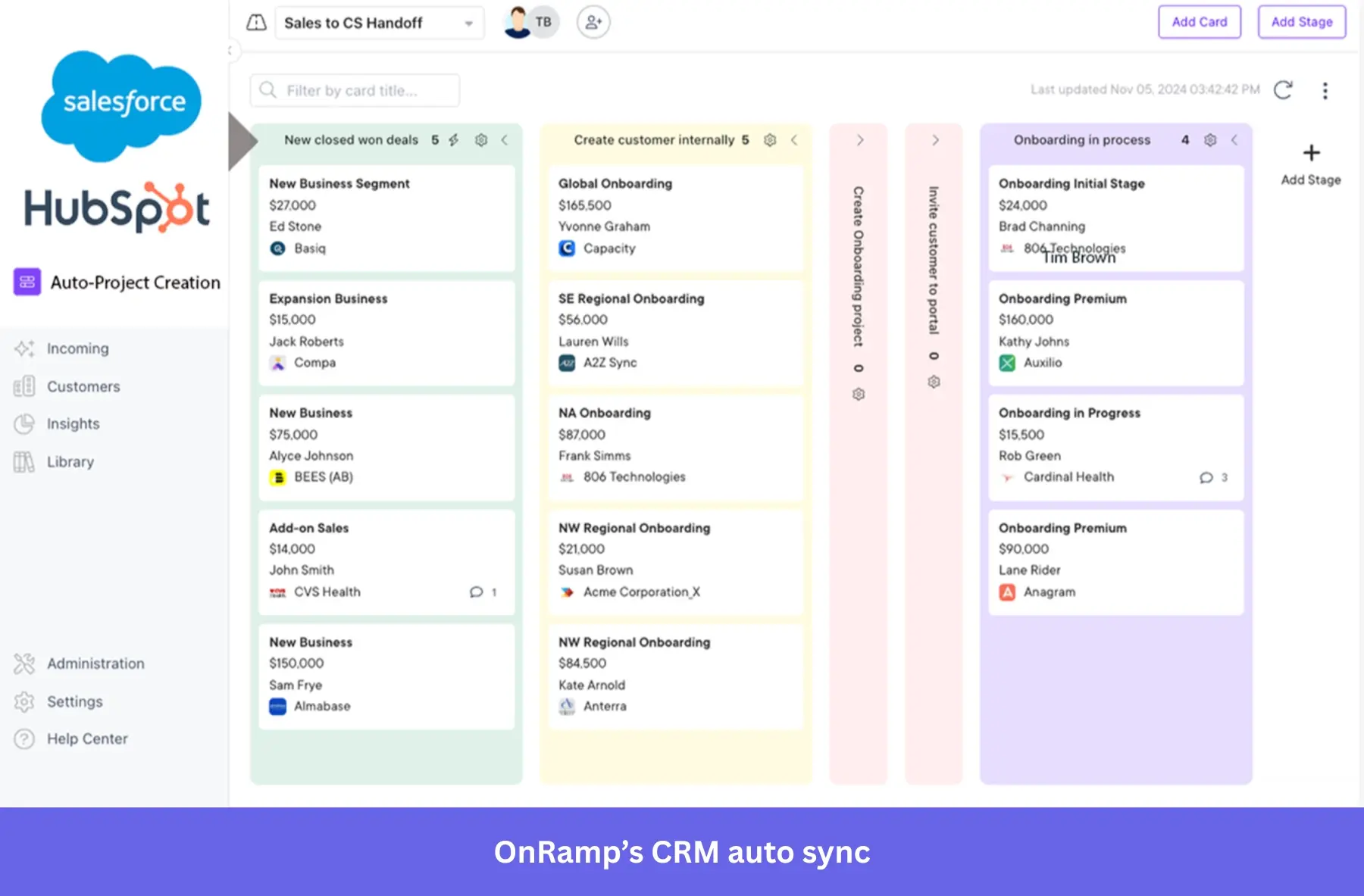Click the Filter by card title field
Viewport: 1364px width, 896px height.
click(355, 91)
